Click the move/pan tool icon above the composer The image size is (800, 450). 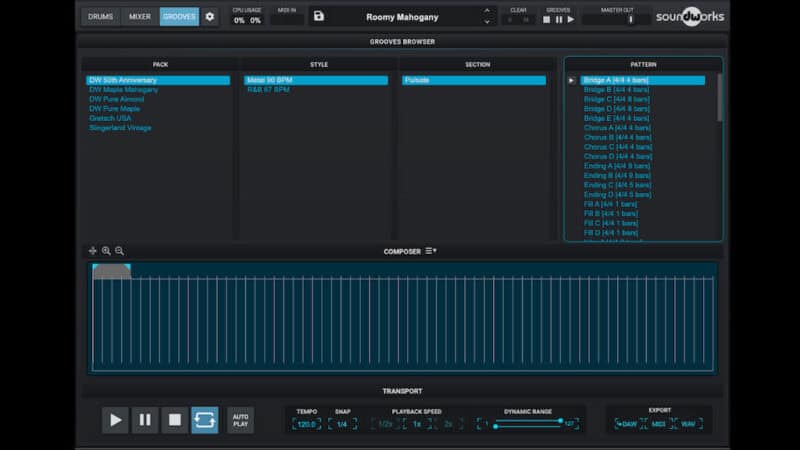pos(92,251)
